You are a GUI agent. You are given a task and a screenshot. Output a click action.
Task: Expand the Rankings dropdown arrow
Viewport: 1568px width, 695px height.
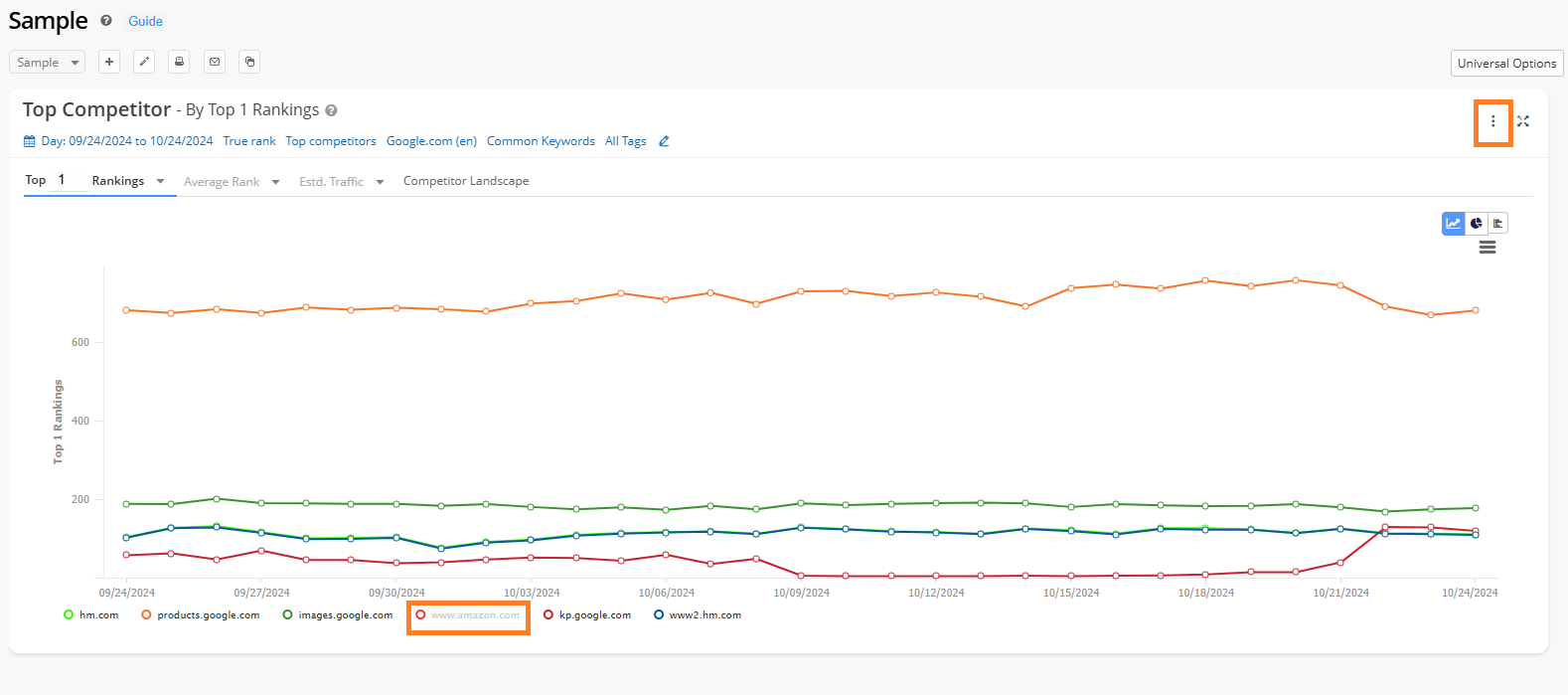coord(161,181)
